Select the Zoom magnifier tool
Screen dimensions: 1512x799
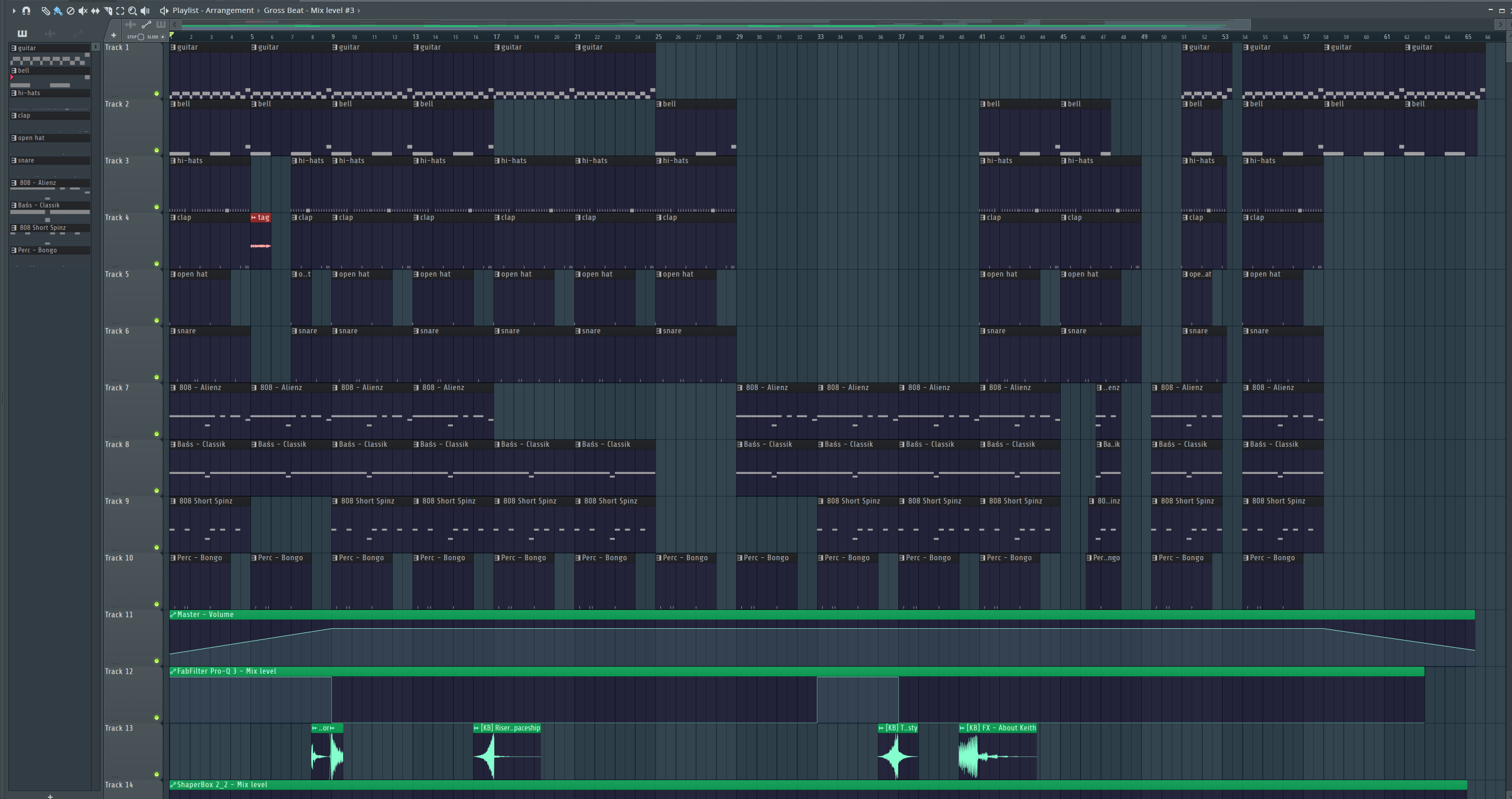click(132, 11)
